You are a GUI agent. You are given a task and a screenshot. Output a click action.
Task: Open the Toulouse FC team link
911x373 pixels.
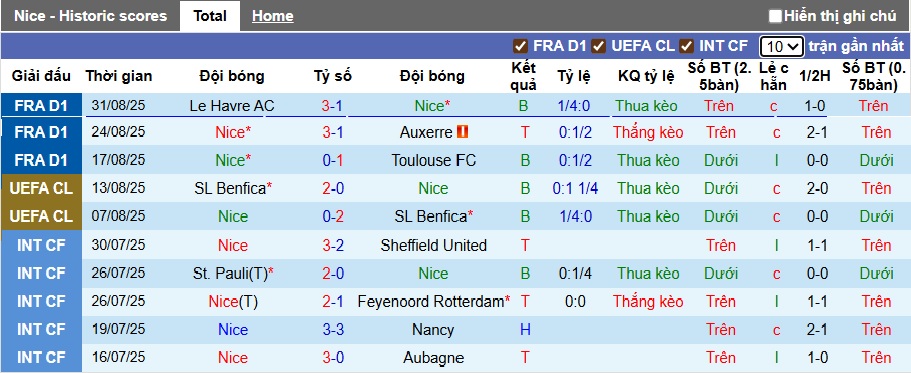(433, 160)
